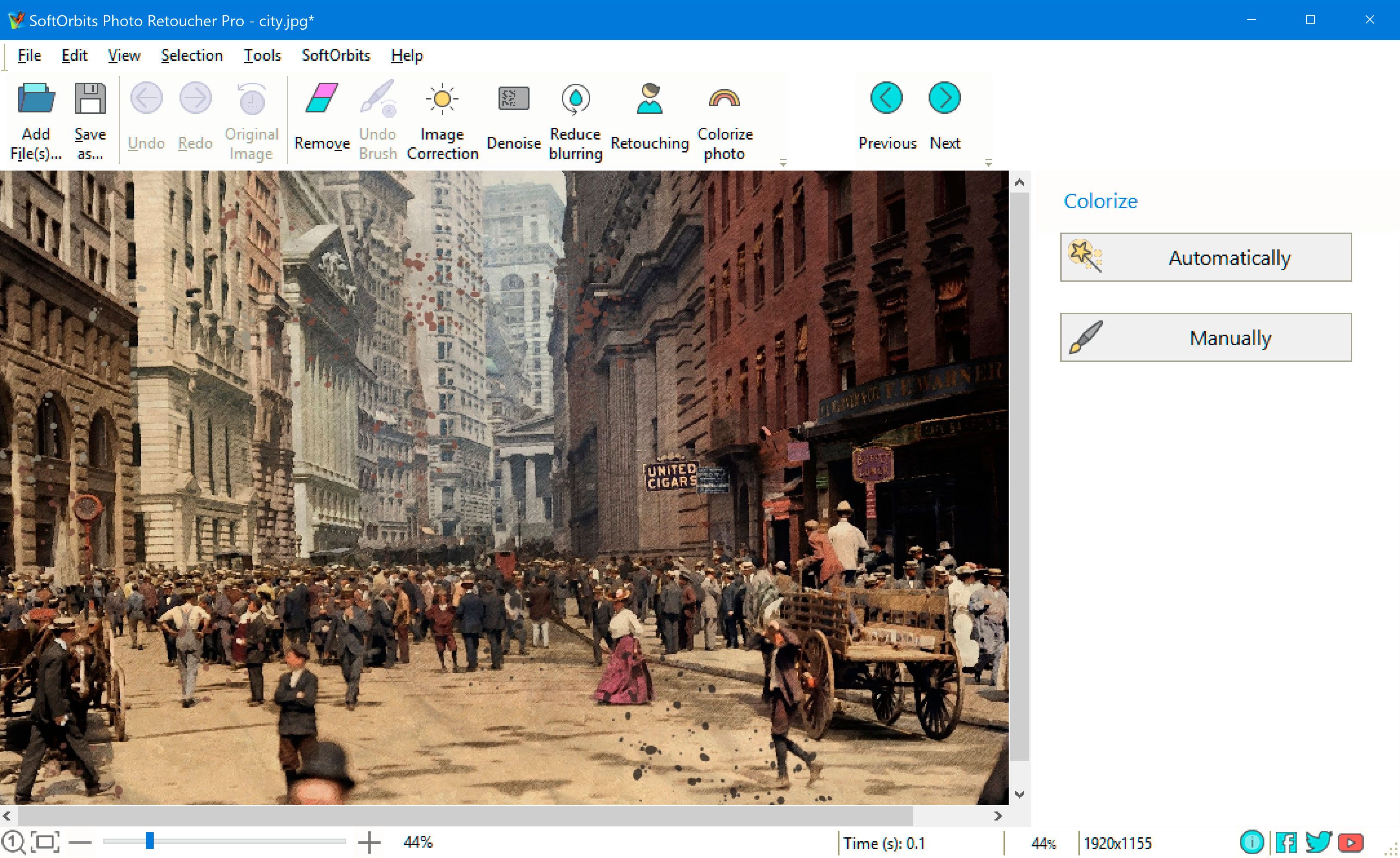Colorize the photo Automatically

click(1206, 257)
